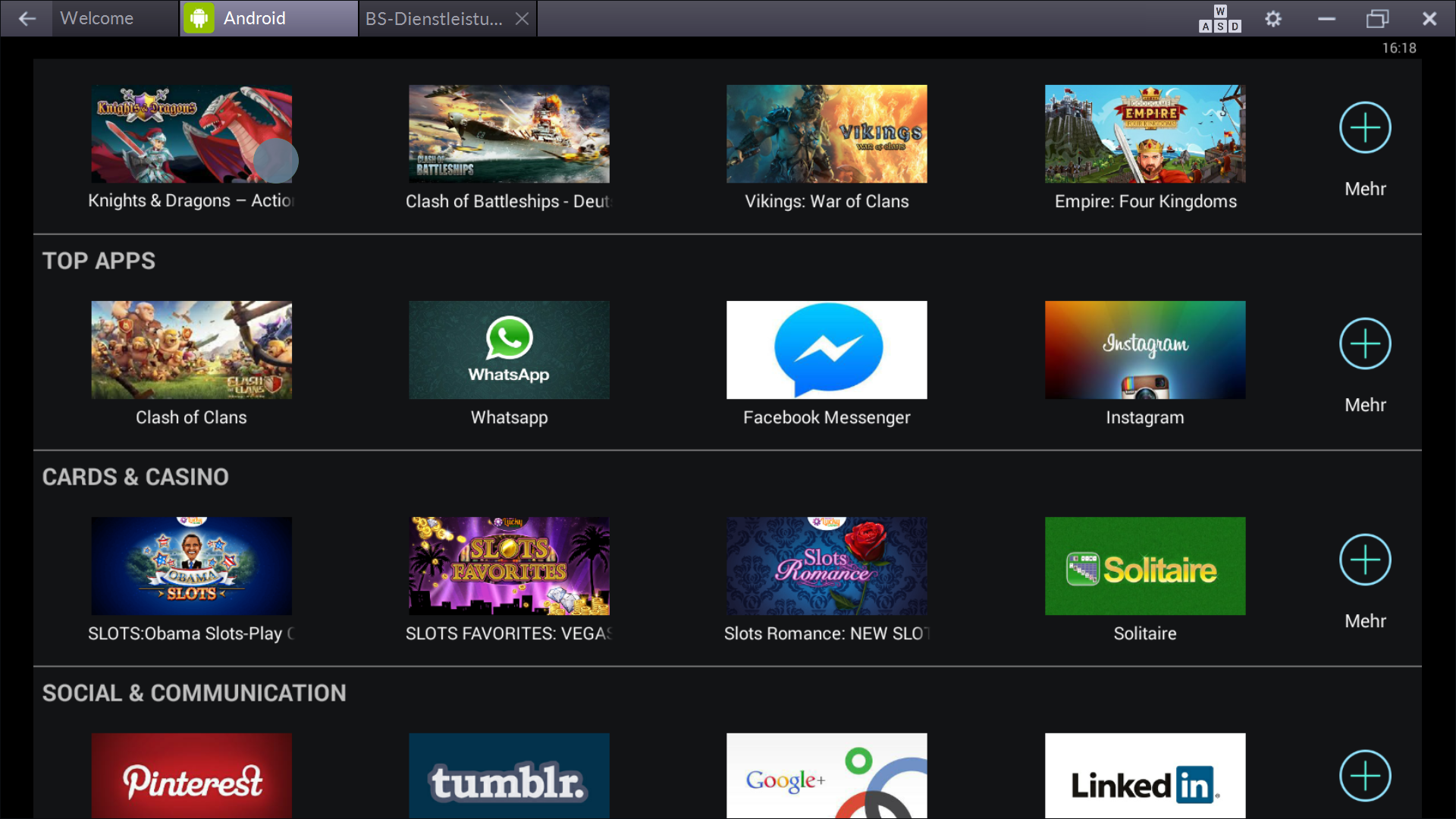Open the Solitaire game tile
The height and width of the screenshot is (819, 1456).
pos(1144,566)
